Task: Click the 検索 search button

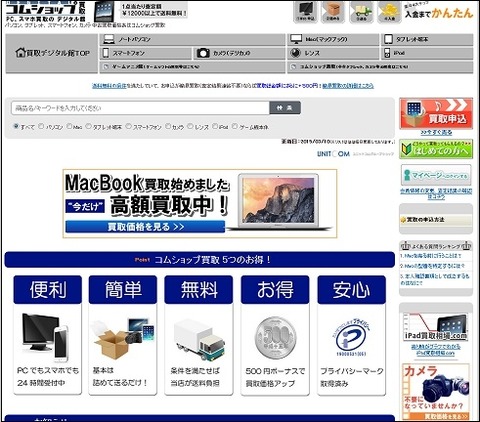Action: click(x=285, y=108)
